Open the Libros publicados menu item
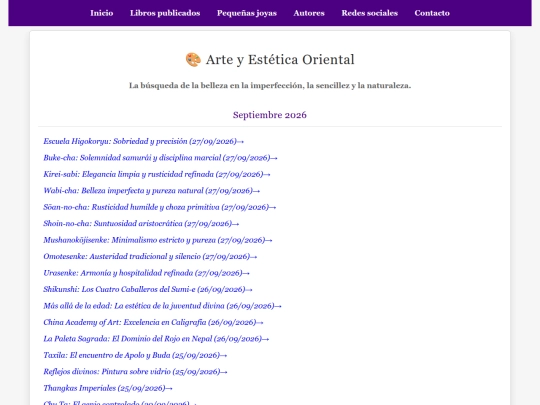 (x=165, y=13)
